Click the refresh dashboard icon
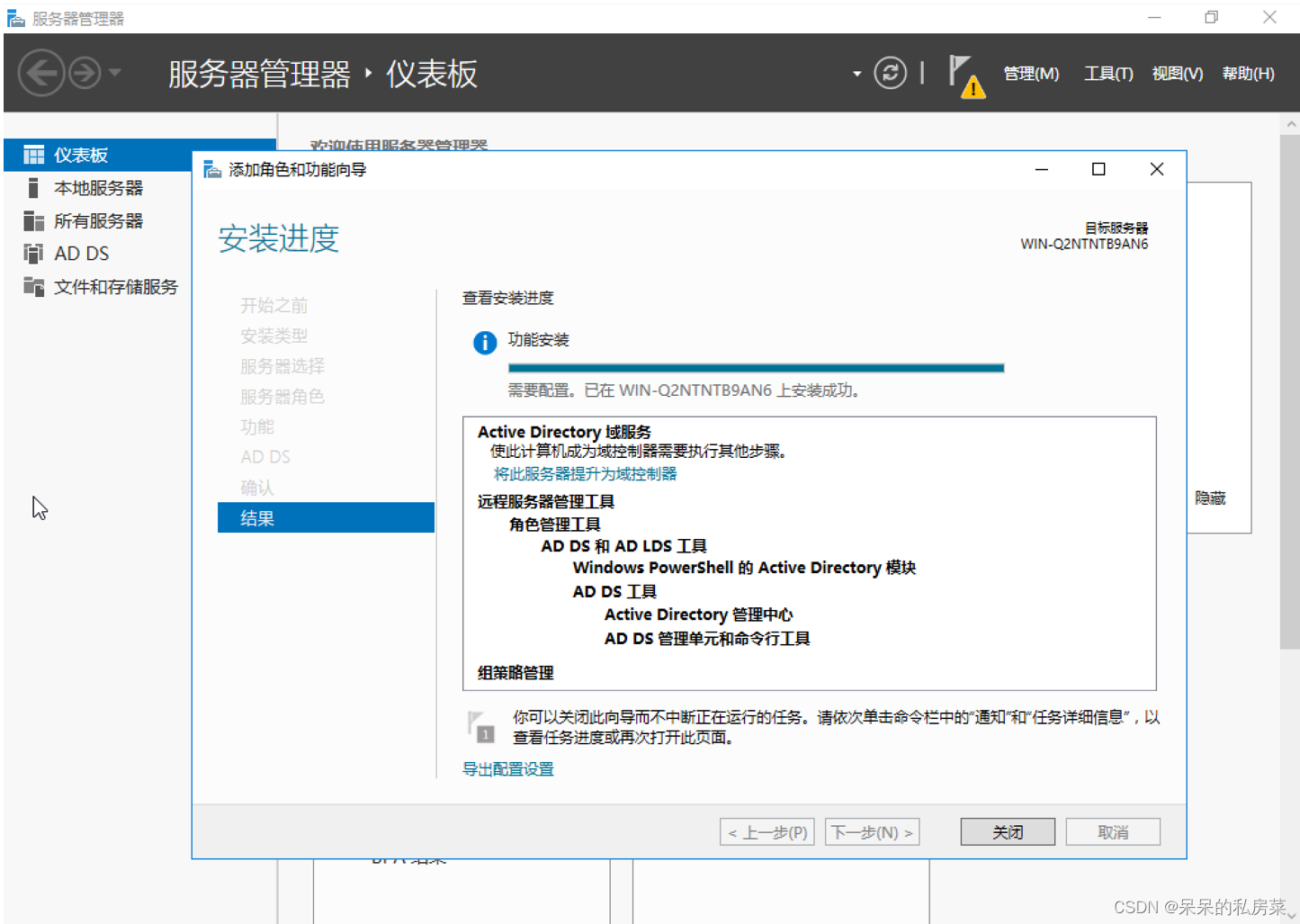The width and height of the screenshot is (1300, 924). (890, 73)
